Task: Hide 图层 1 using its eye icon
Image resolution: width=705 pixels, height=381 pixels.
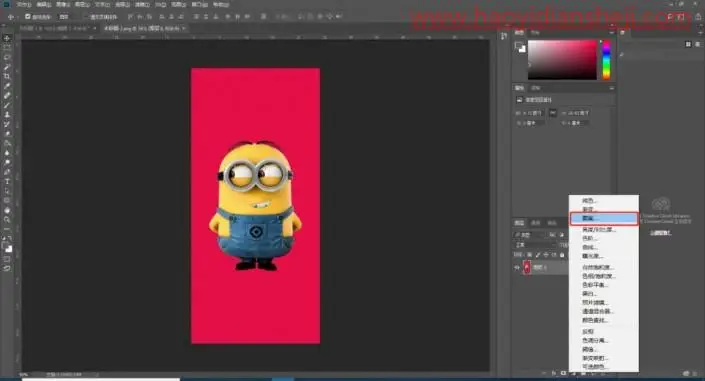Action: [517, 268]
